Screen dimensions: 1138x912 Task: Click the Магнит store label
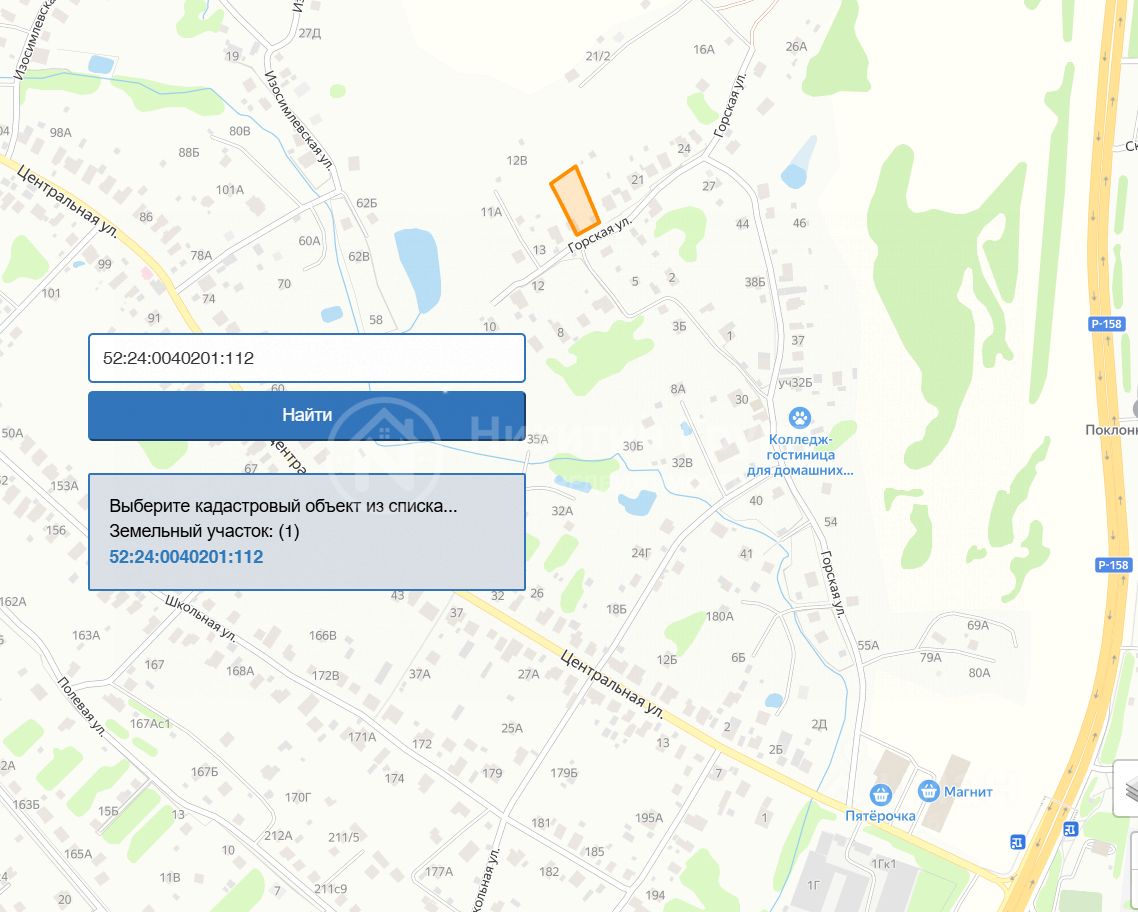click(968, 792)
